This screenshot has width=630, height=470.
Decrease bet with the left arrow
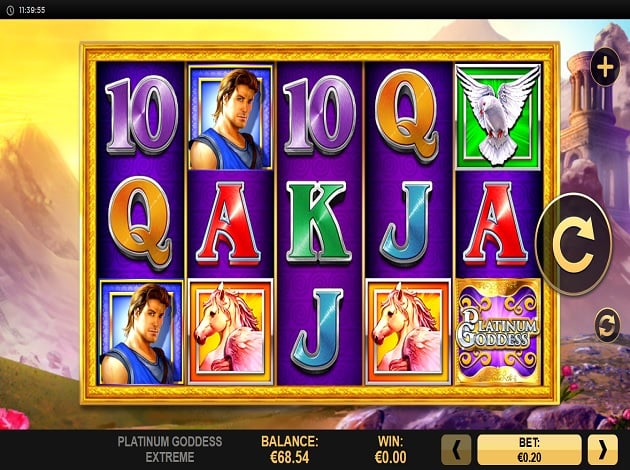[456, 450]
